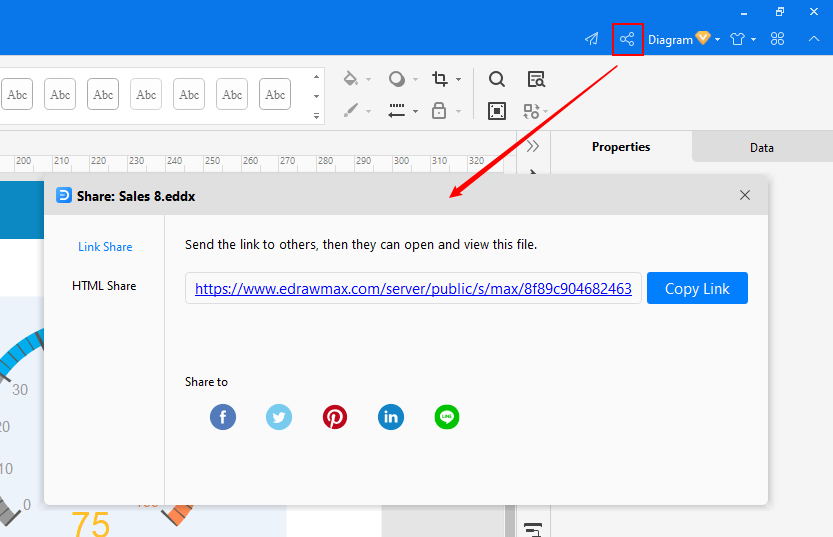Share to Facebook
Screen dimensions: 833x537
[223, 417]
